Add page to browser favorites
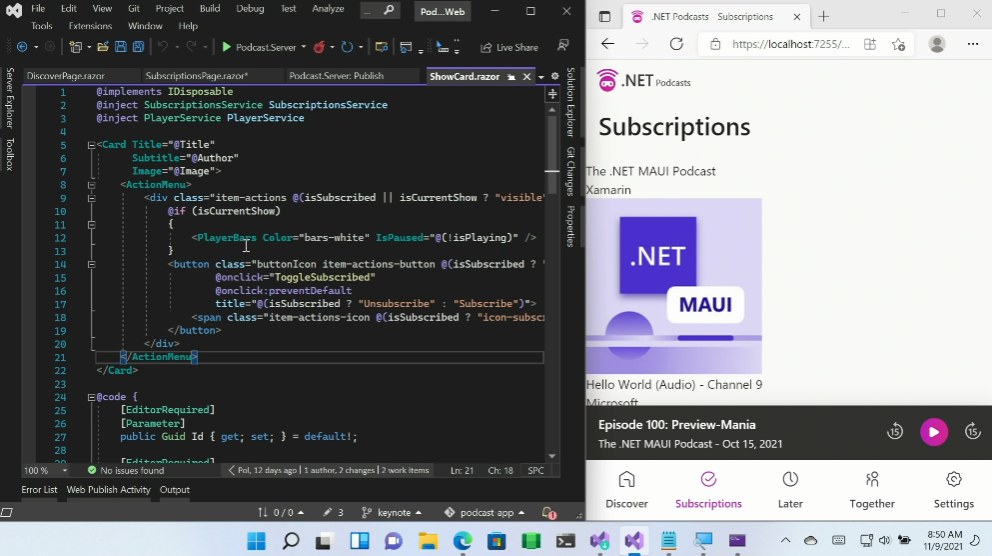Screen dimensions: 992x556 [x=898, y=44]
